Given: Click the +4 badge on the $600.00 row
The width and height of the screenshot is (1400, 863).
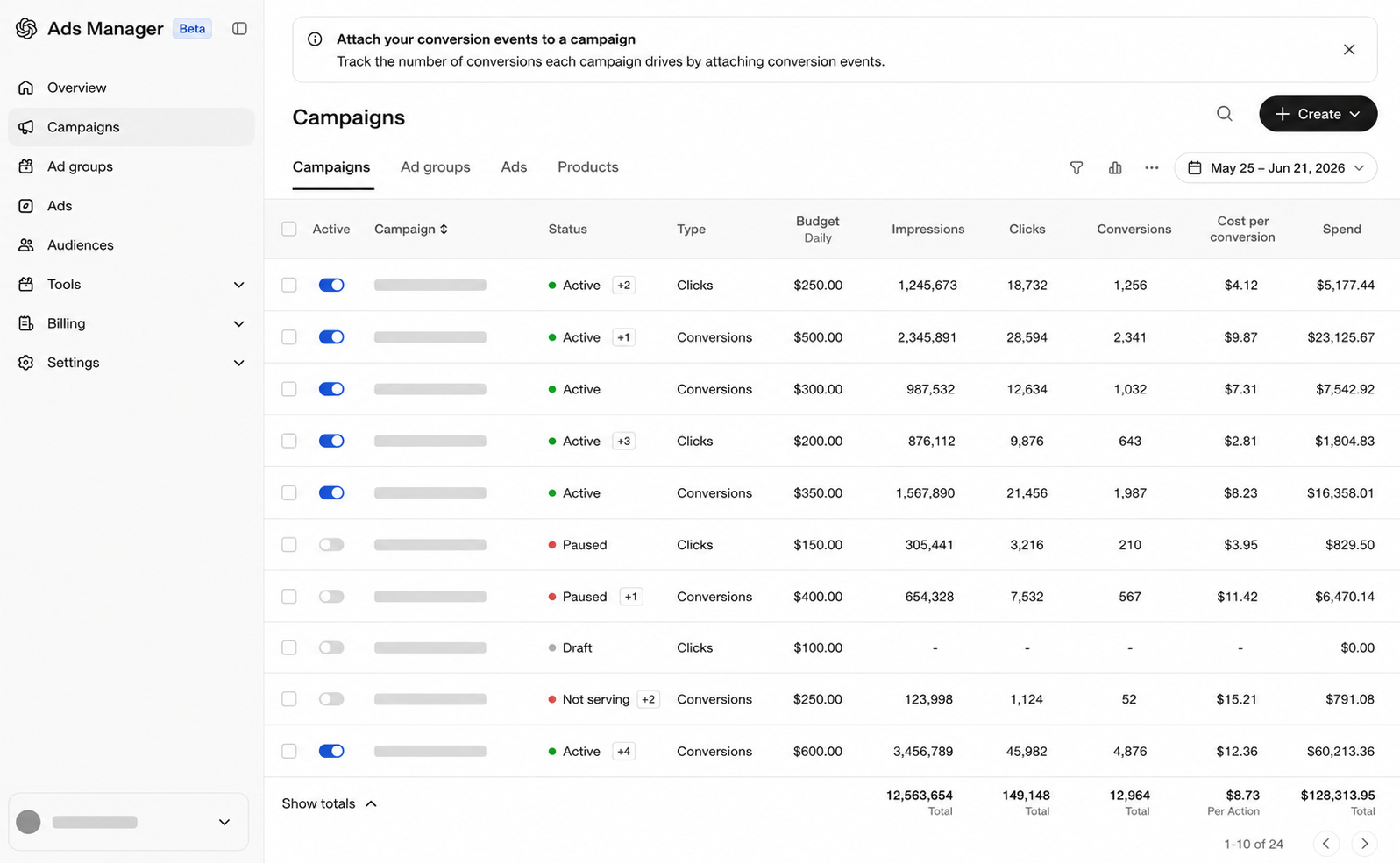Looking at the screenshot, I should coord(623,752).
